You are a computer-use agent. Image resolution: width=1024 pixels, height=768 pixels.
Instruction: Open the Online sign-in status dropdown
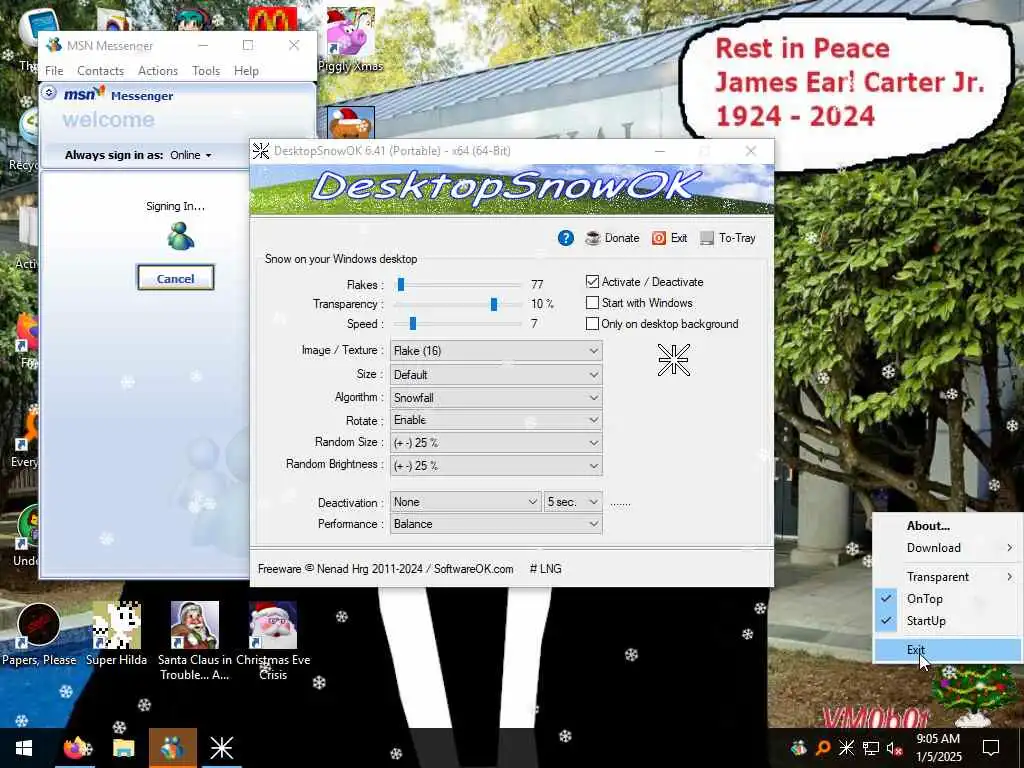[191, 155]
